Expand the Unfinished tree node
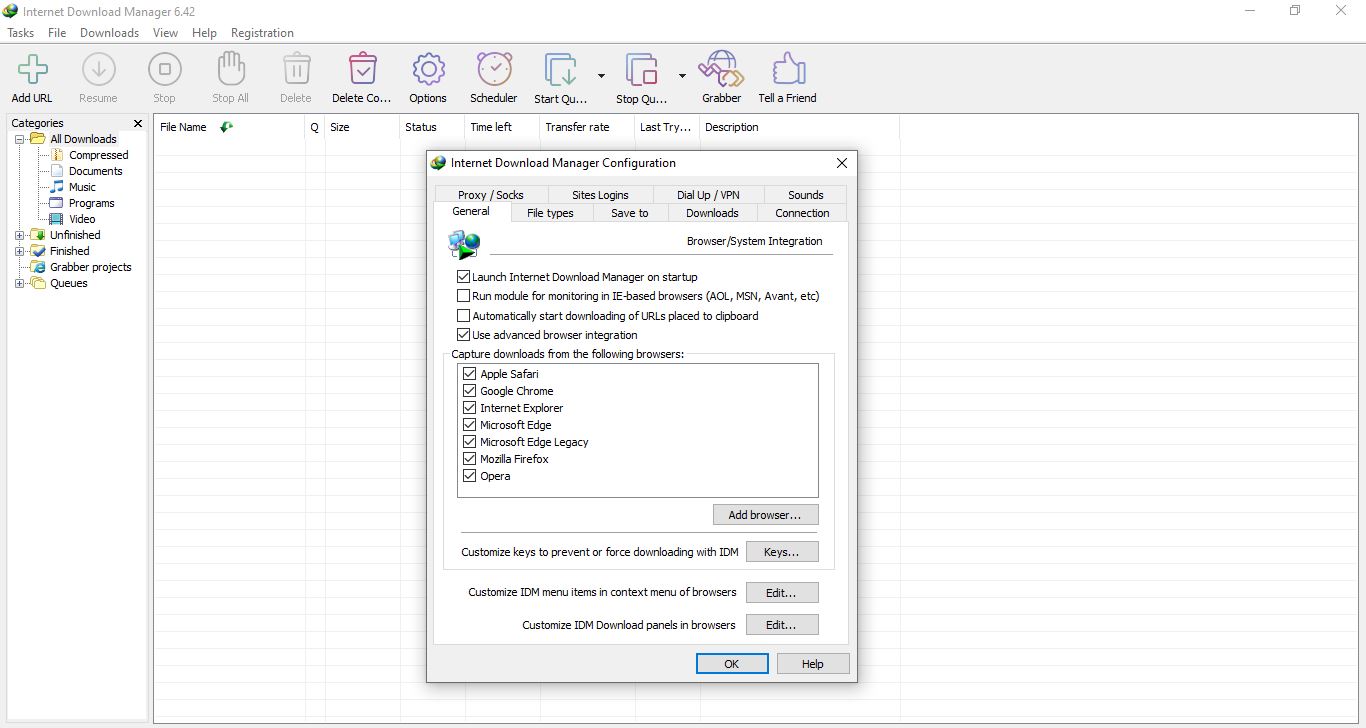This screenshot has width=1366, height=728. click(x=20, y=235)
